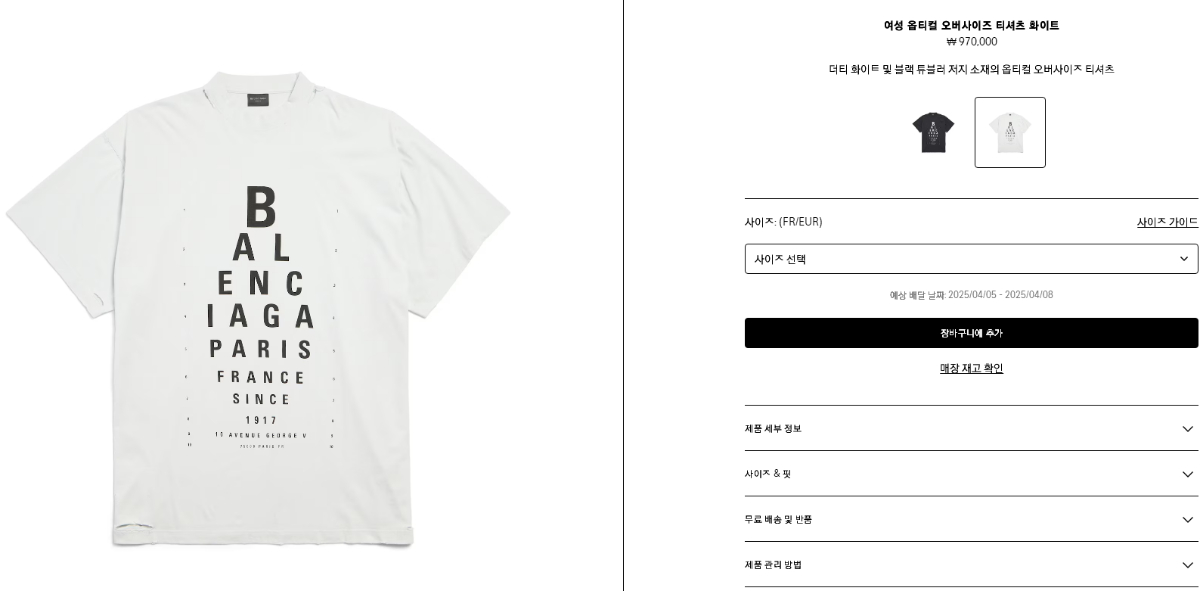Click the 사이즈: (FR/EUR) label
The height and width of the screenshot is (591, 1200).
point(783,222)
